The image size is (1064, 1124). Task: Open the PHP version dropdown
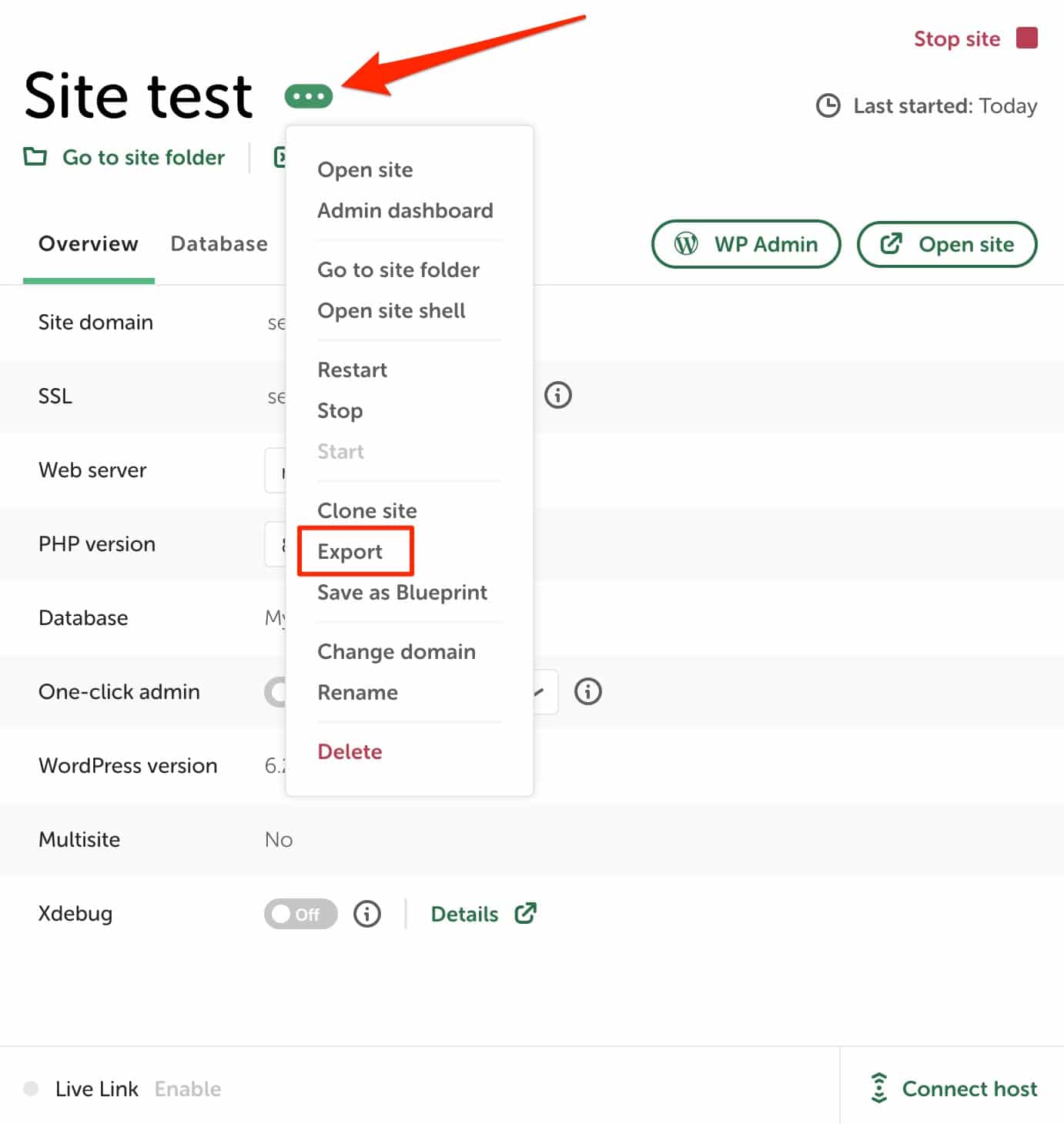pos(275,544)
